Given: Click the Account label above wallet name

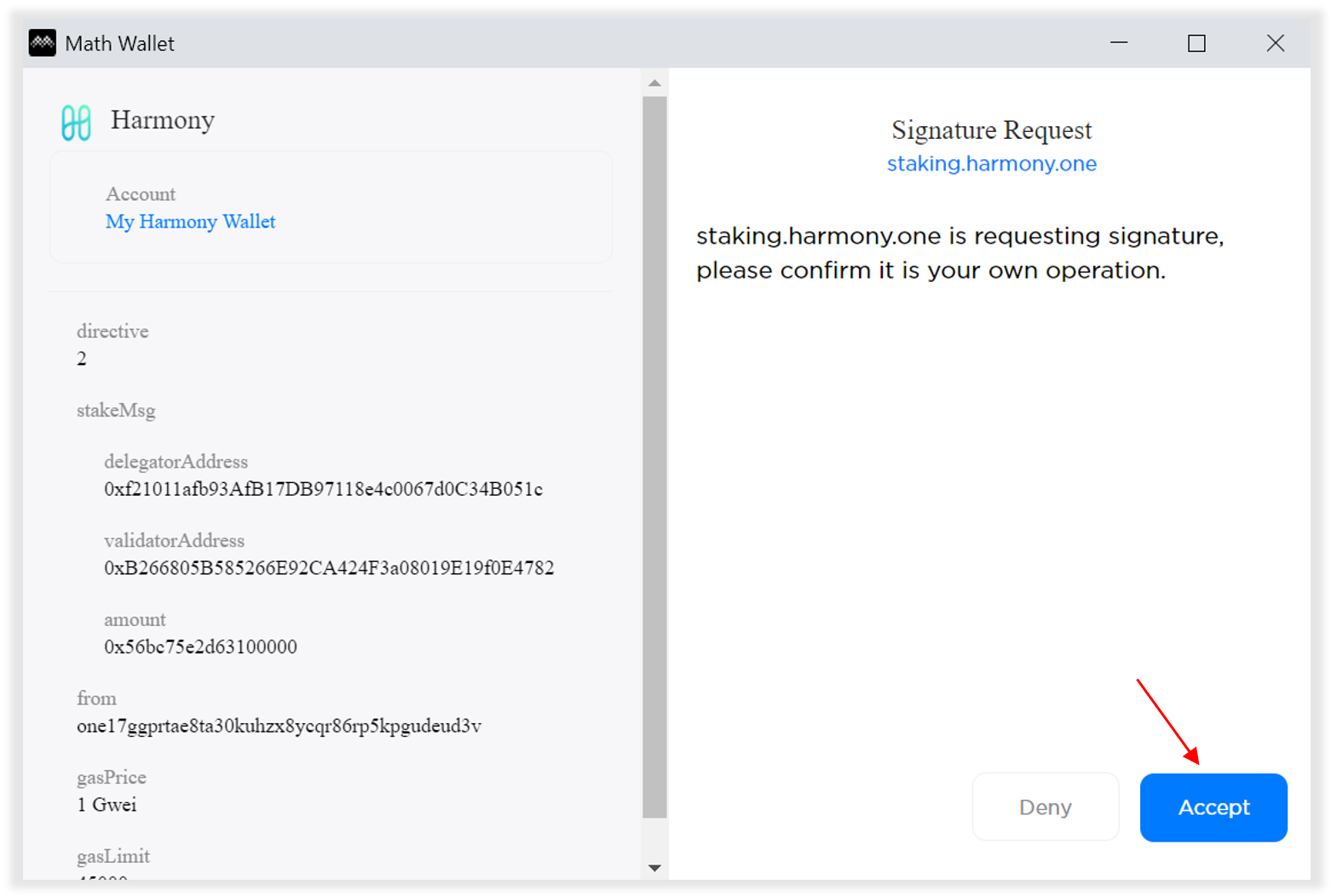Looking at the screenshot, I should click(141, 194).
